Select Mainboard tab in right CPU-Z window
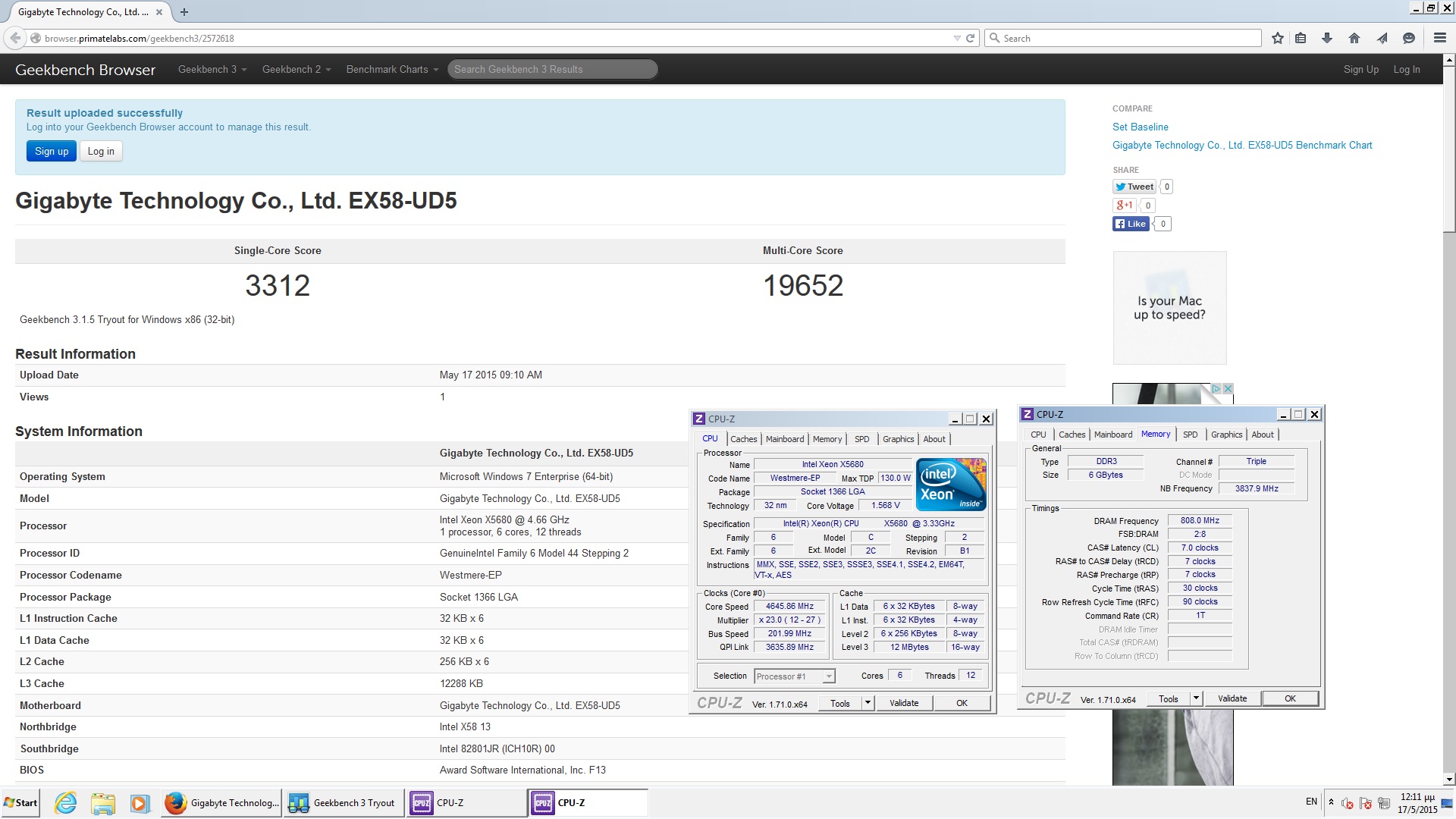This screenshot has width=1456, height=819. [1113, 435]
